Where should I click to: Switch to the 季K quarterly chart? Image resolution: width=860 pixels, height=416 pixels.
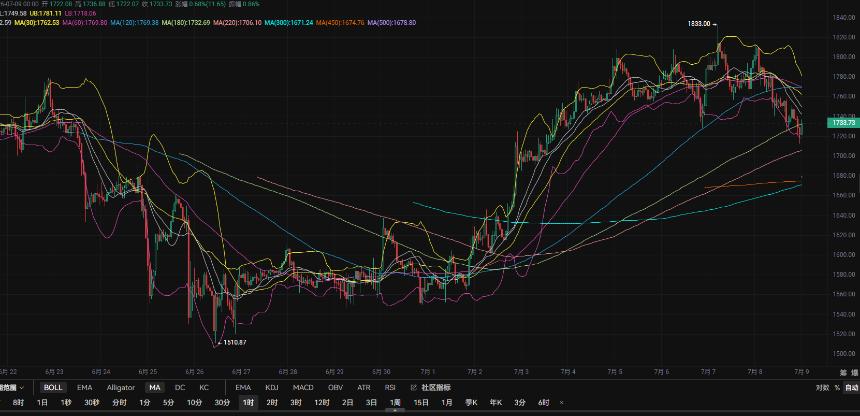pos(471,403)
